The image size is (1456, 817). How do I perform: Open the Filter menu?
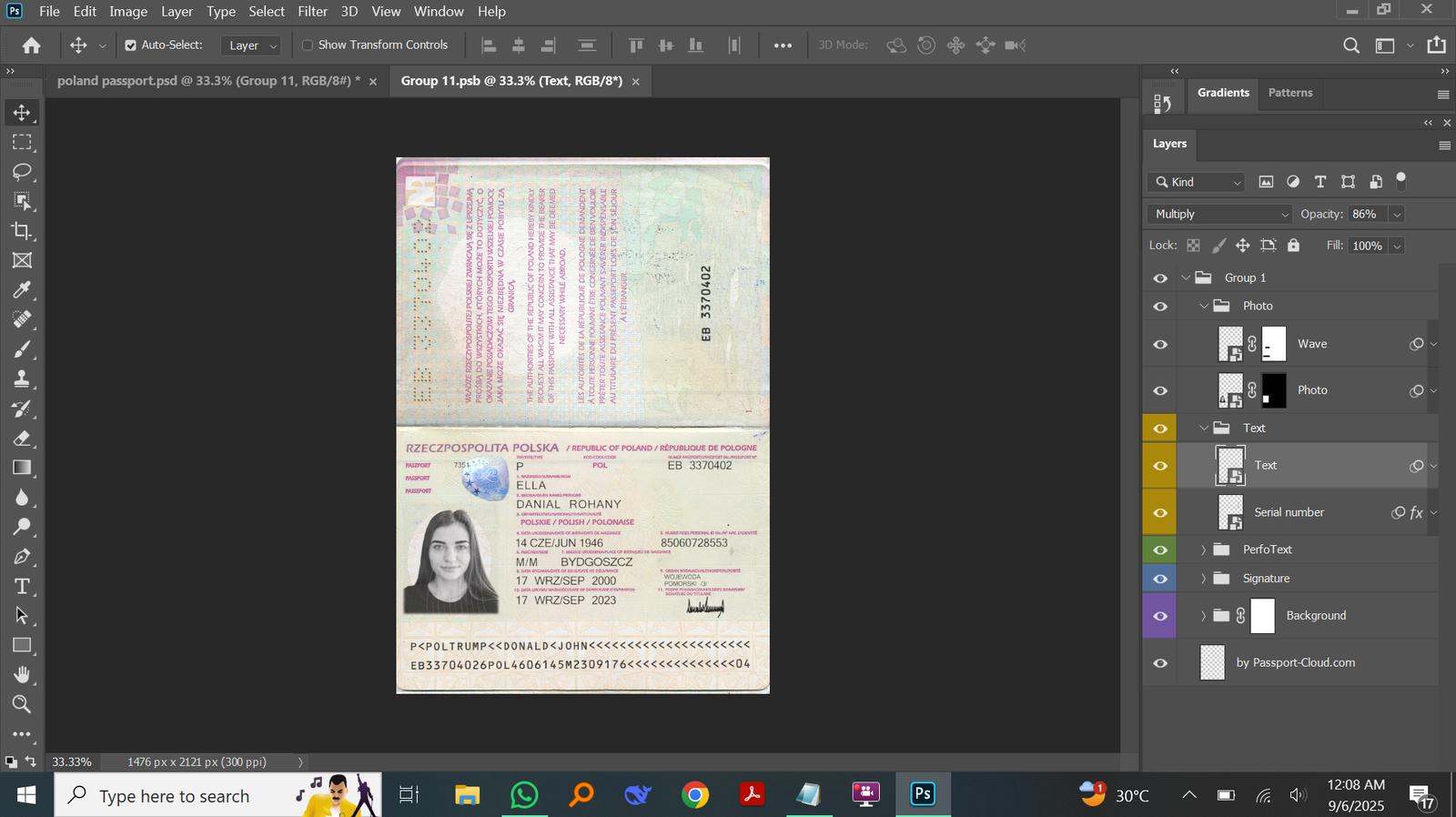pos(312,12)
